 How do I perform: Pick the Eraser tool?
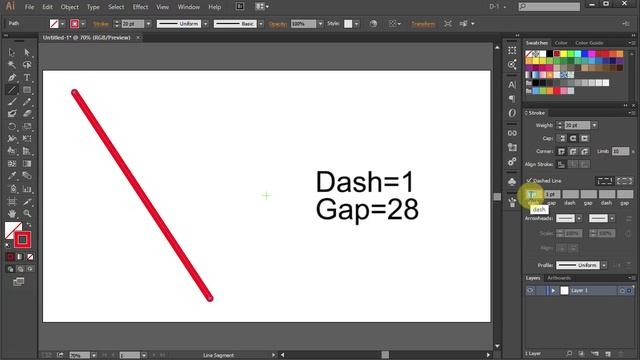(x=27, y=114)
